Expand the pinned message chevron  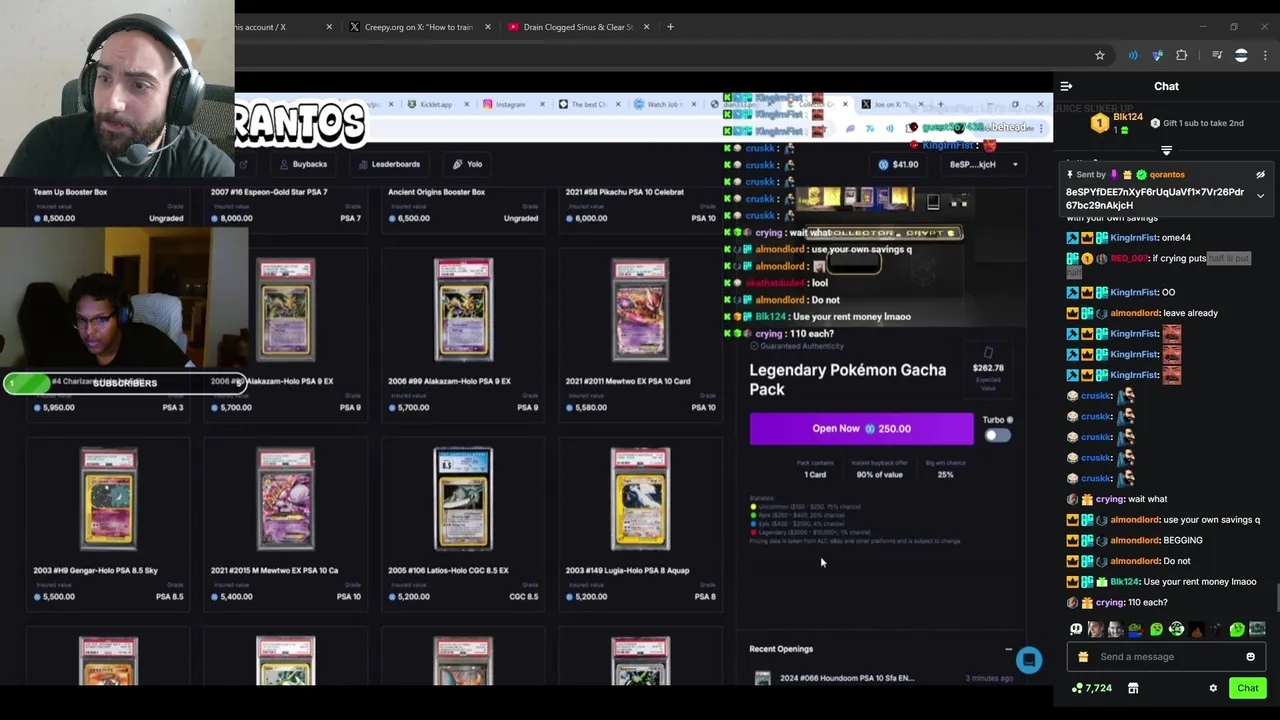(1260, 196)
